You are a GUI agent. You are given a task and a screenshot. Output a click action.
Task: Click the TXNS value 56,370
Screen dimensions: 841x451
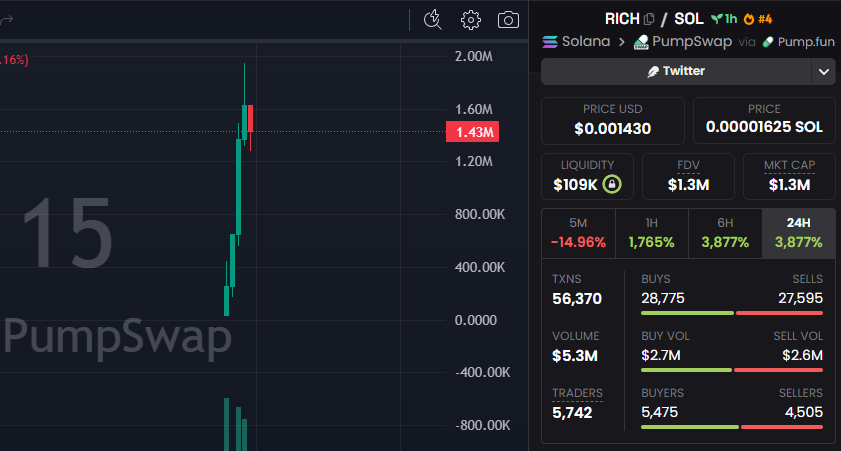[x=577, y=299]
